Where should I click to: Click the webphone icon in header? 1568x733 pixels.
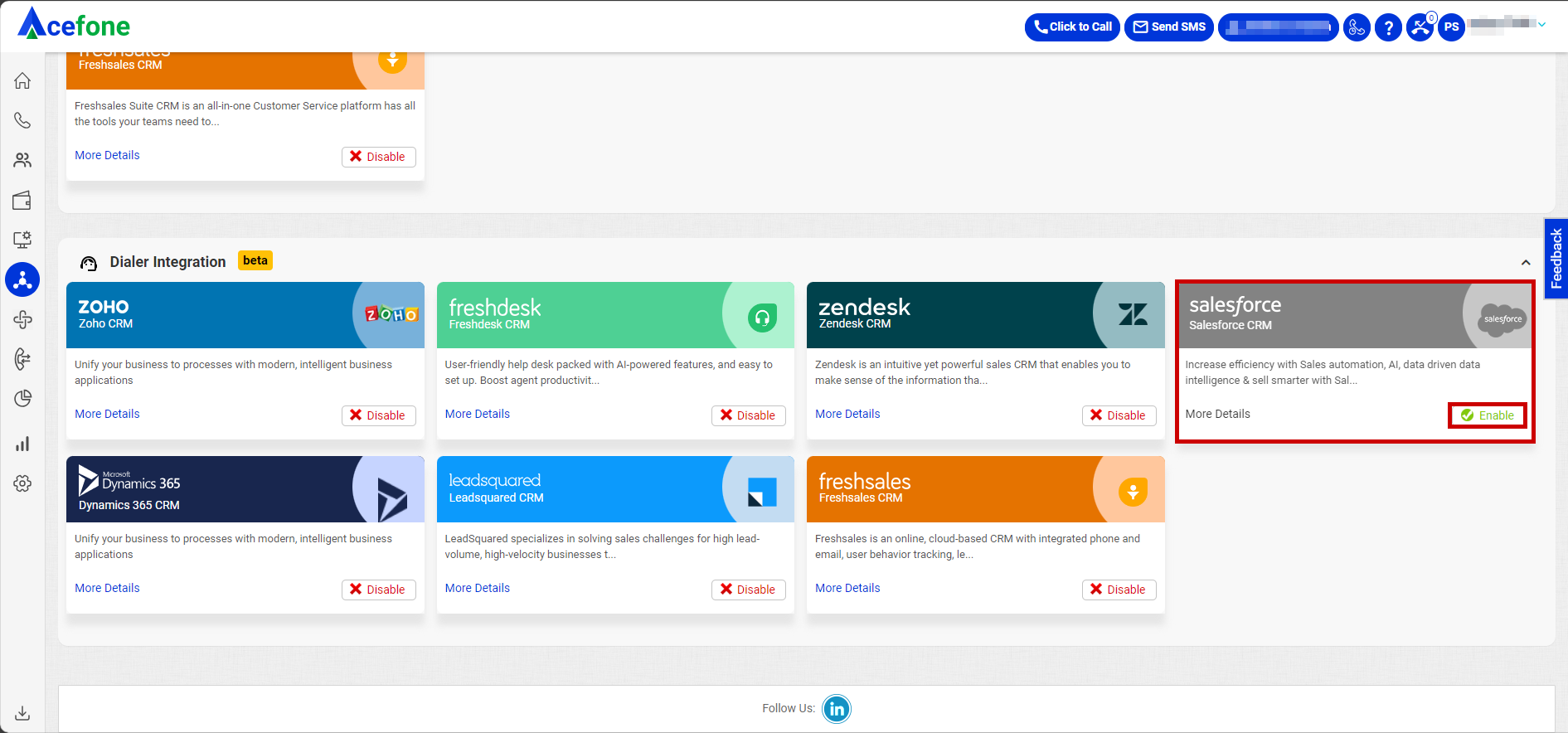(1357, 27)
